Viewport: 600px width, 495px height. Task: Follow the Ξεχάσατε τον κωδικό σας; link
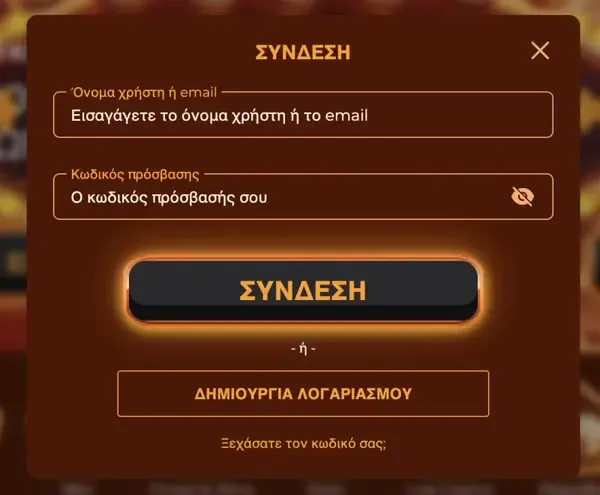[303, 444]
